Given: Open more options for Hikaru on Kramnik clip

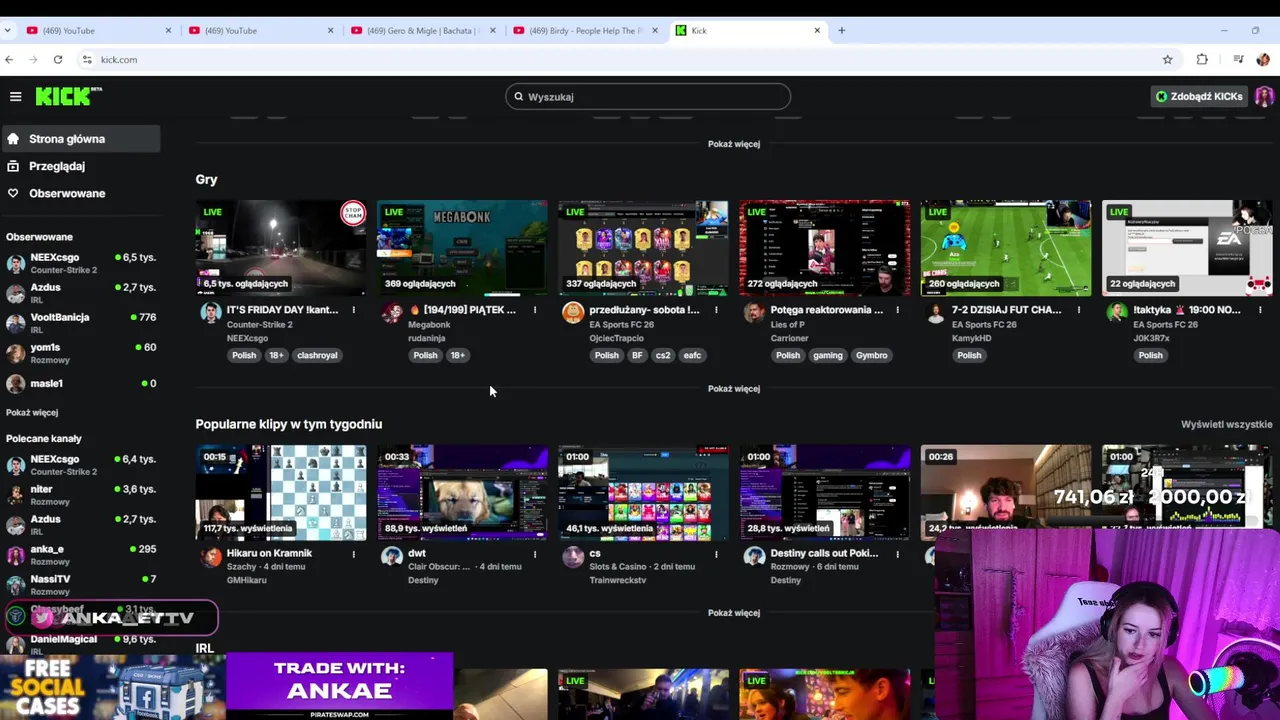Looking at the screenshot, I should pos(353,554).
